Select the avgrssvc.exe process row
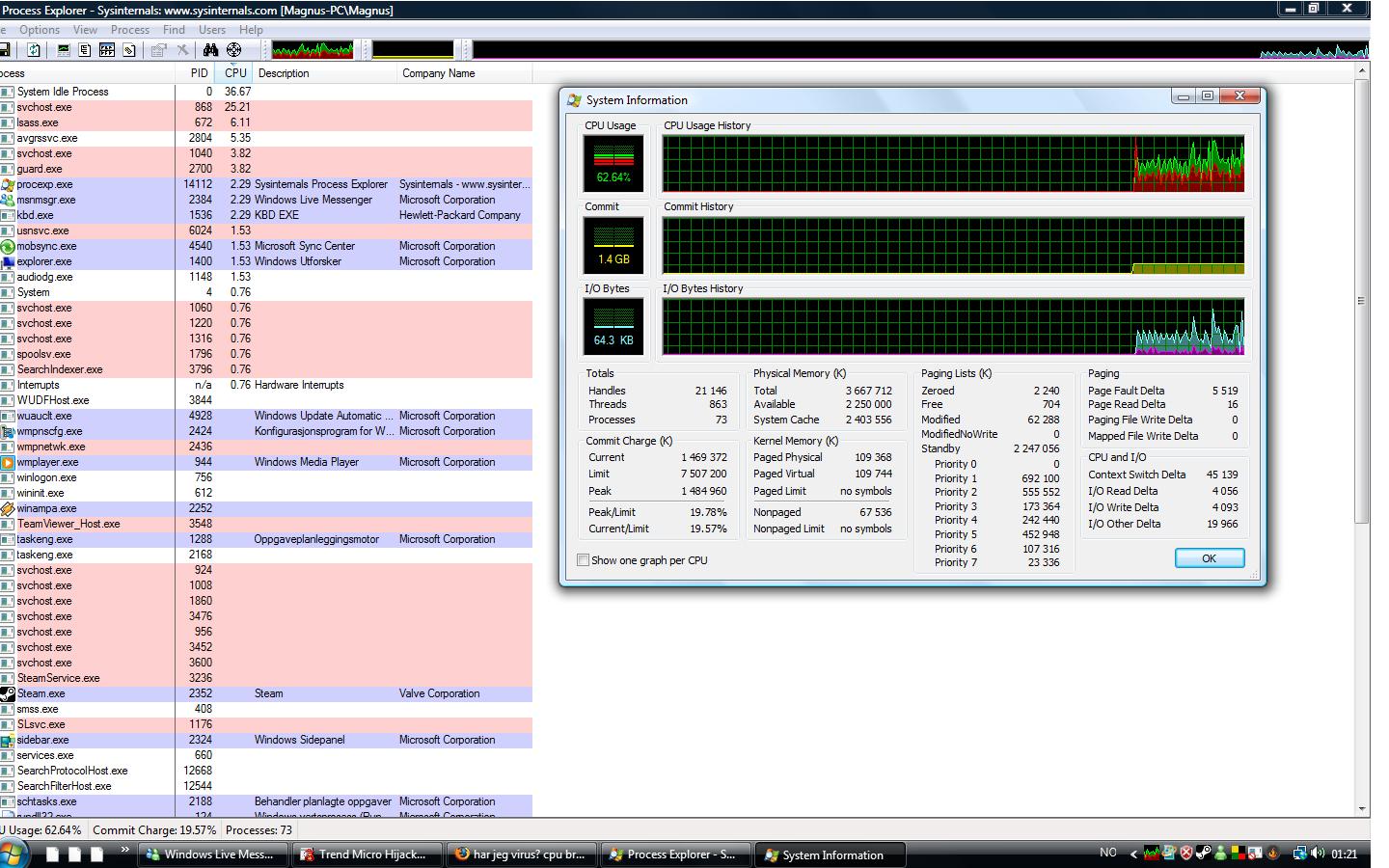The height and width of the screenshot is (868, 1389). coord(266,138)
